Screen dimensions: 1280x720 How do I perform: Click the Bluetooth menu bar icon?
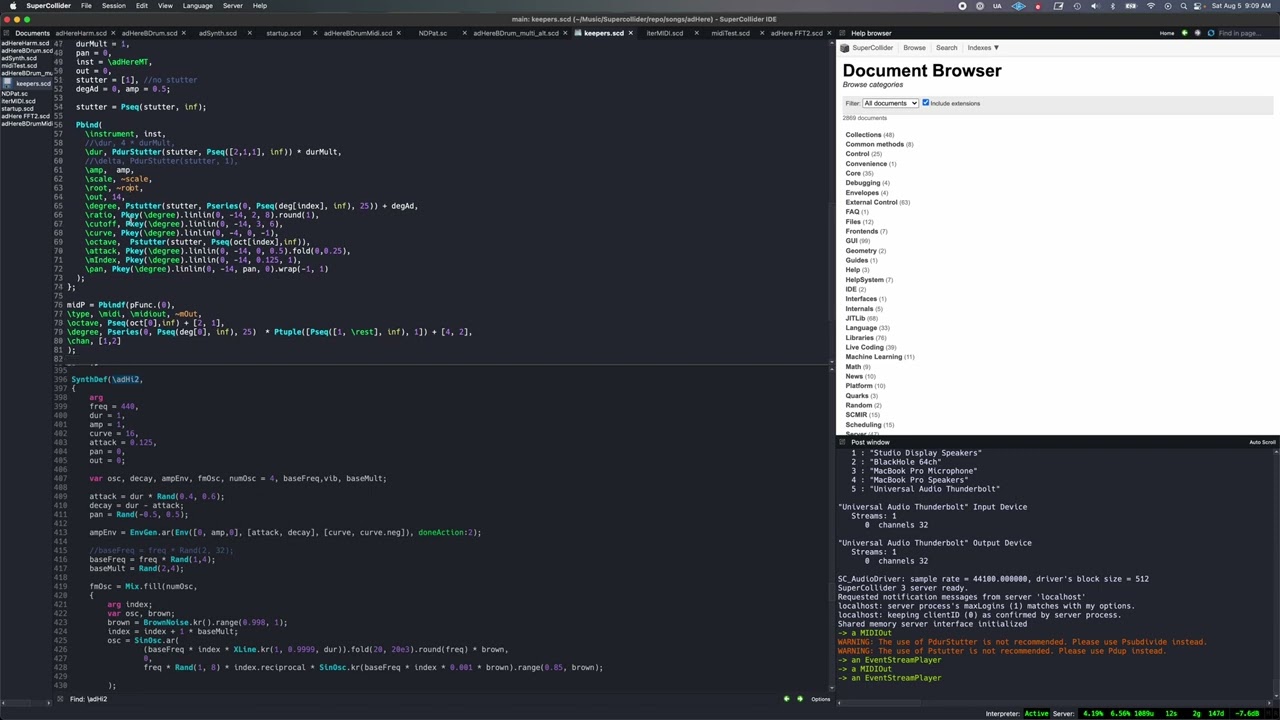click(x=1112, y=6)
